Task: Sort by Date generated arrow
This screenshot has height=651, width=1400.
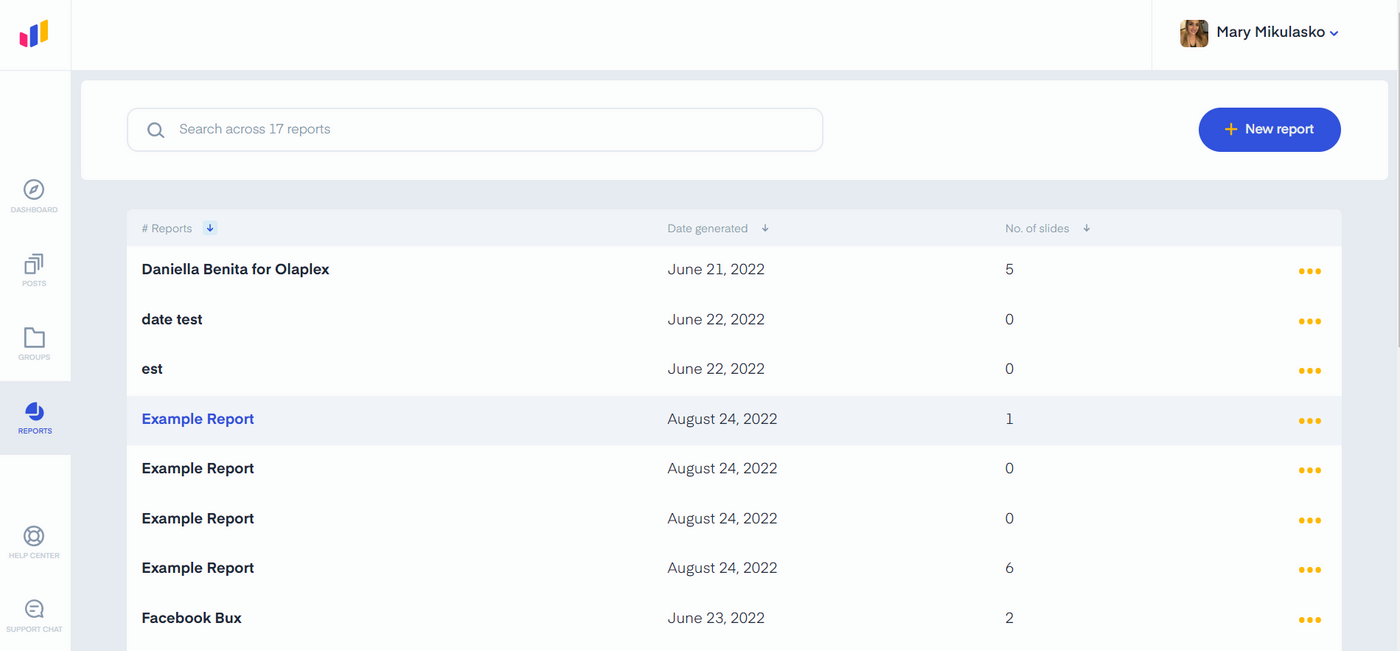Action: click(x=765, y=228)
